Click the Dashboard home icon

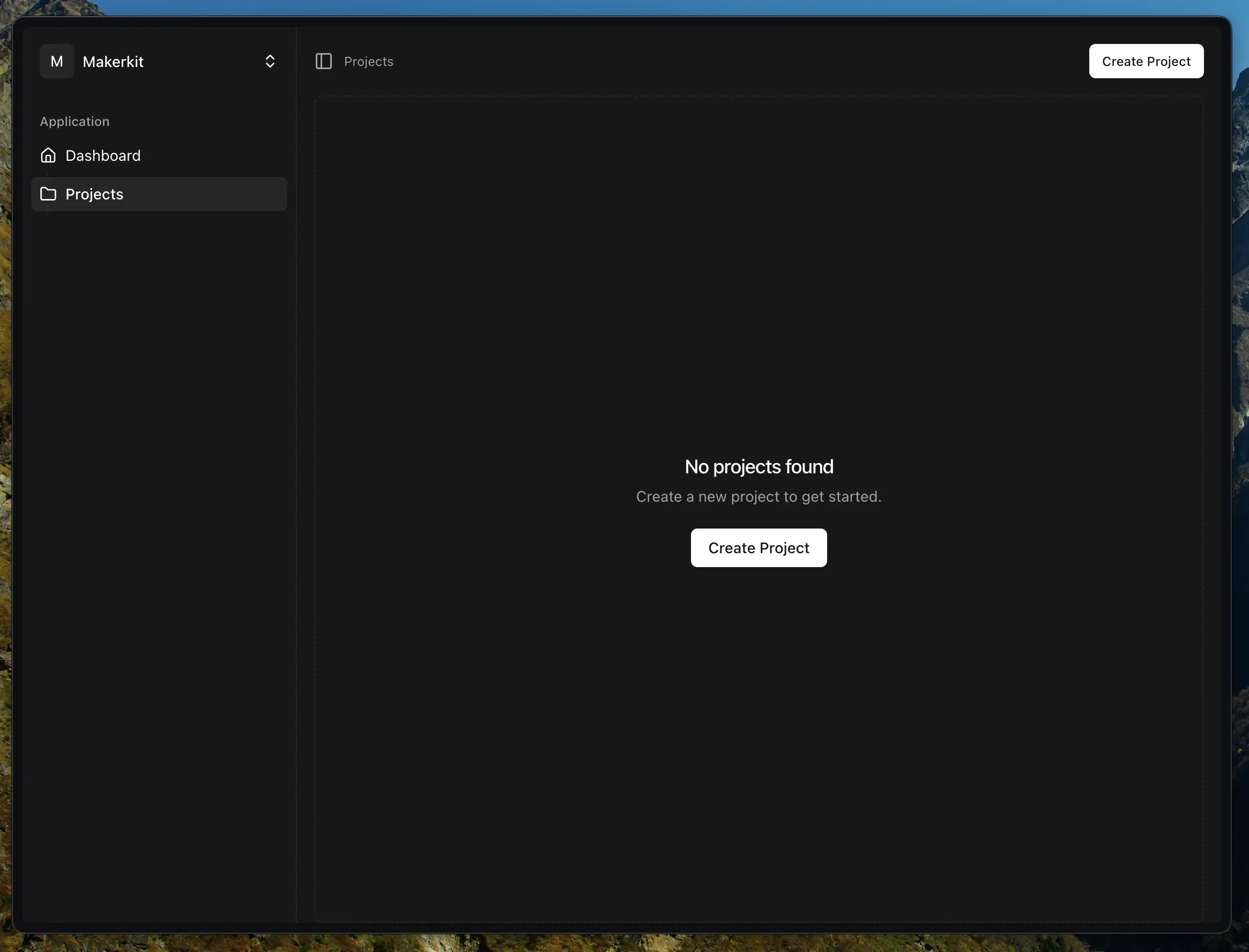pos(48,155)
